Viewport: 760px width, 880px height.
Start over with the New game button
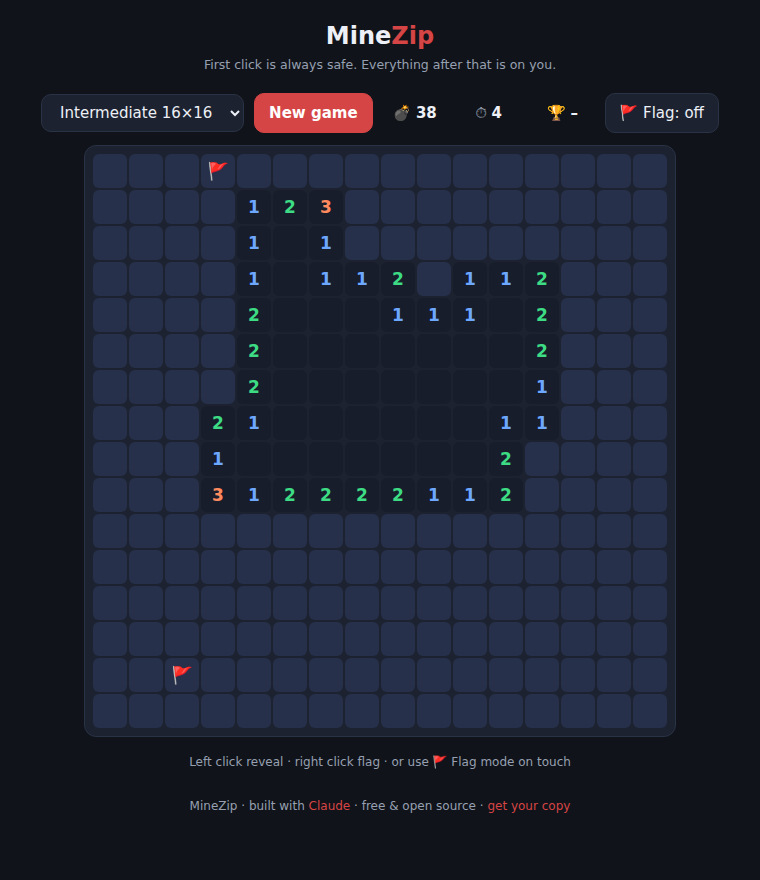click(313, 113)
